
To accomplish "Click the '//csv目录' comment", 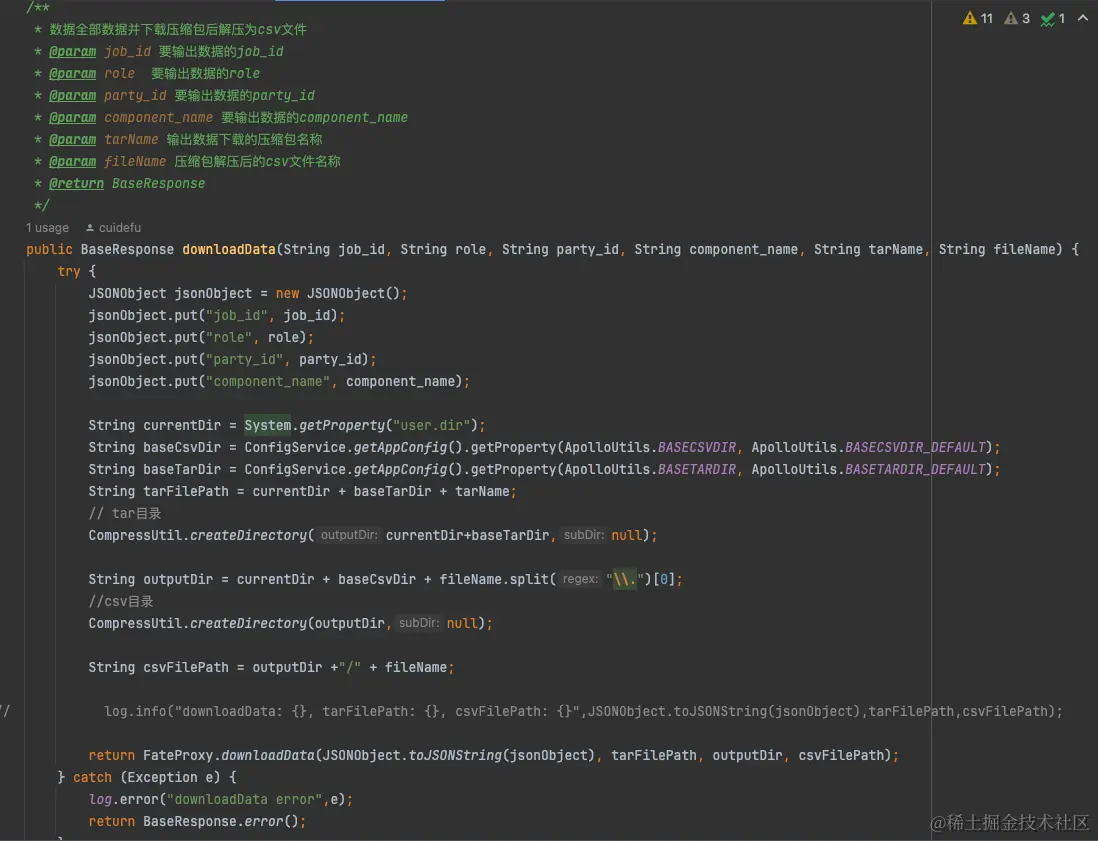I will (x=121, y=602).
